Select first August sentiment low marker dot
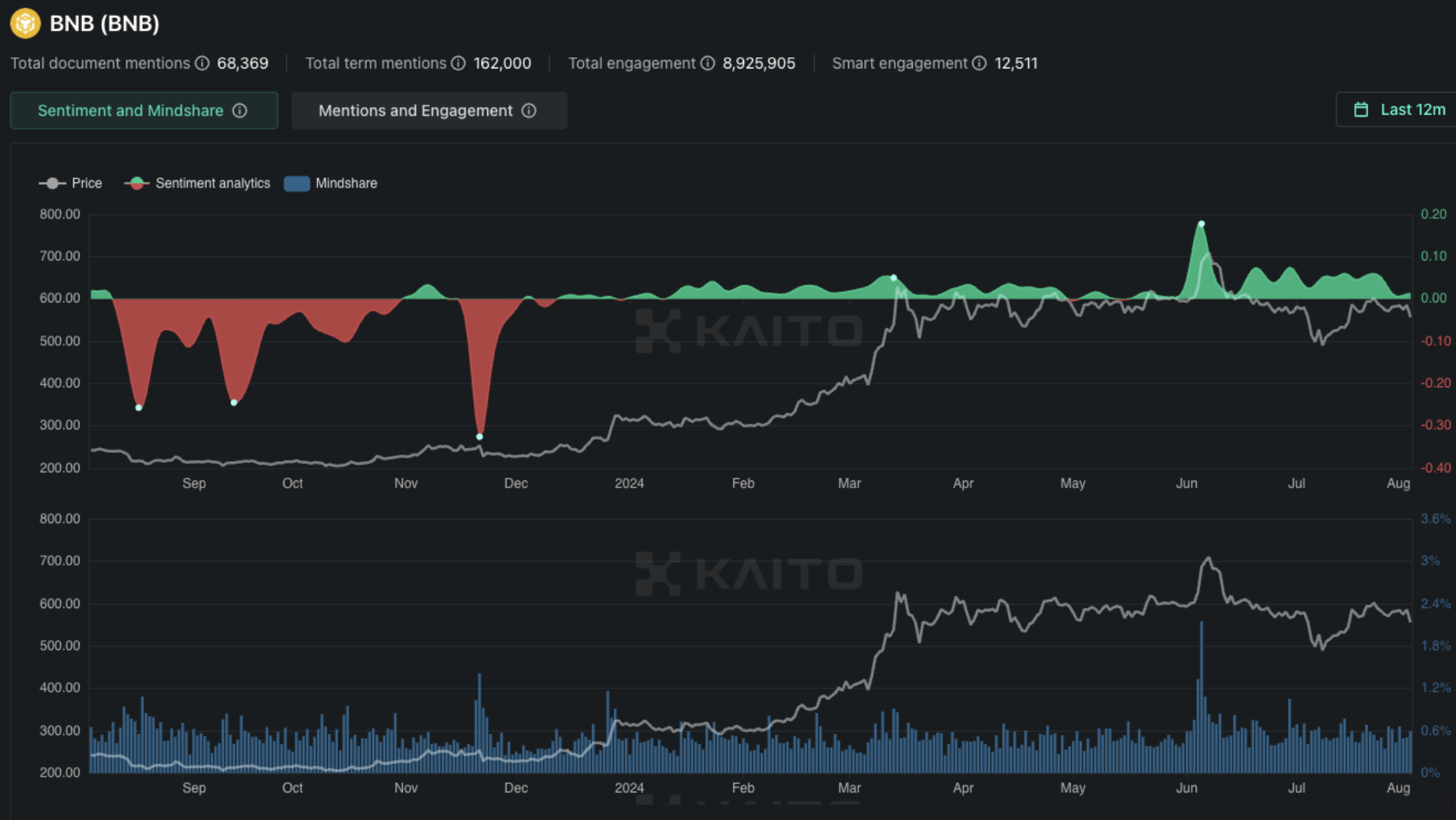Viewport: 1456px width, 820px height. coord(139,408)
